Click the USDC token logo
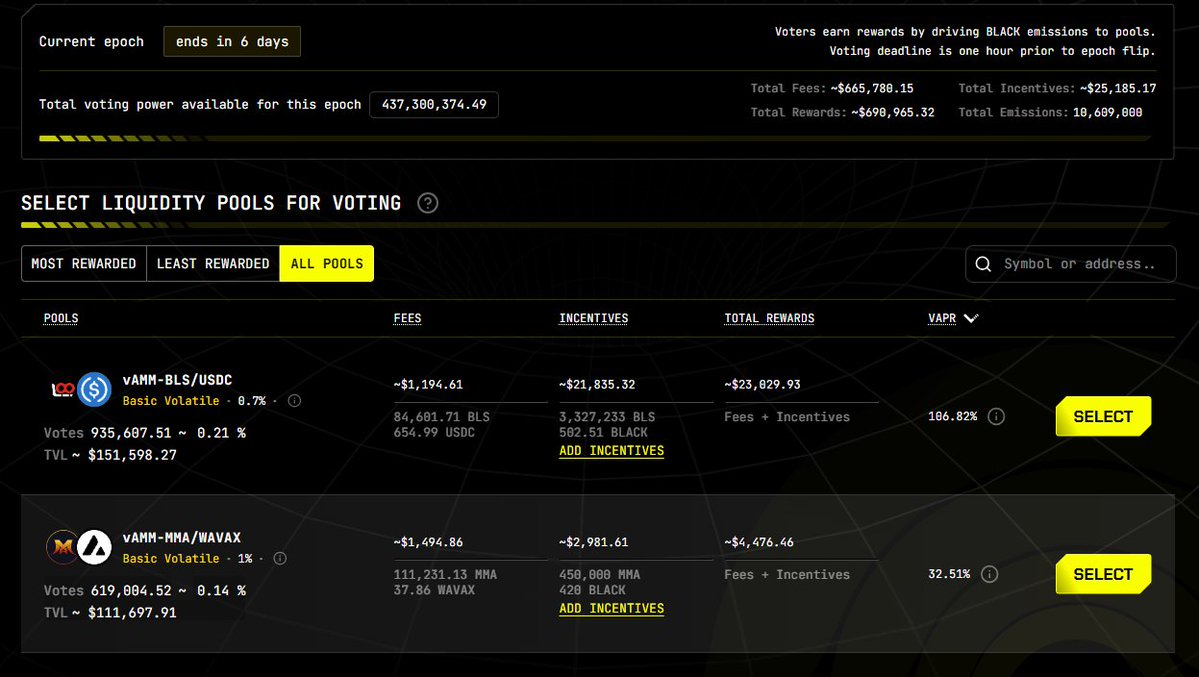The width and height of the screenshot is (1199, 677). point(94,389)
